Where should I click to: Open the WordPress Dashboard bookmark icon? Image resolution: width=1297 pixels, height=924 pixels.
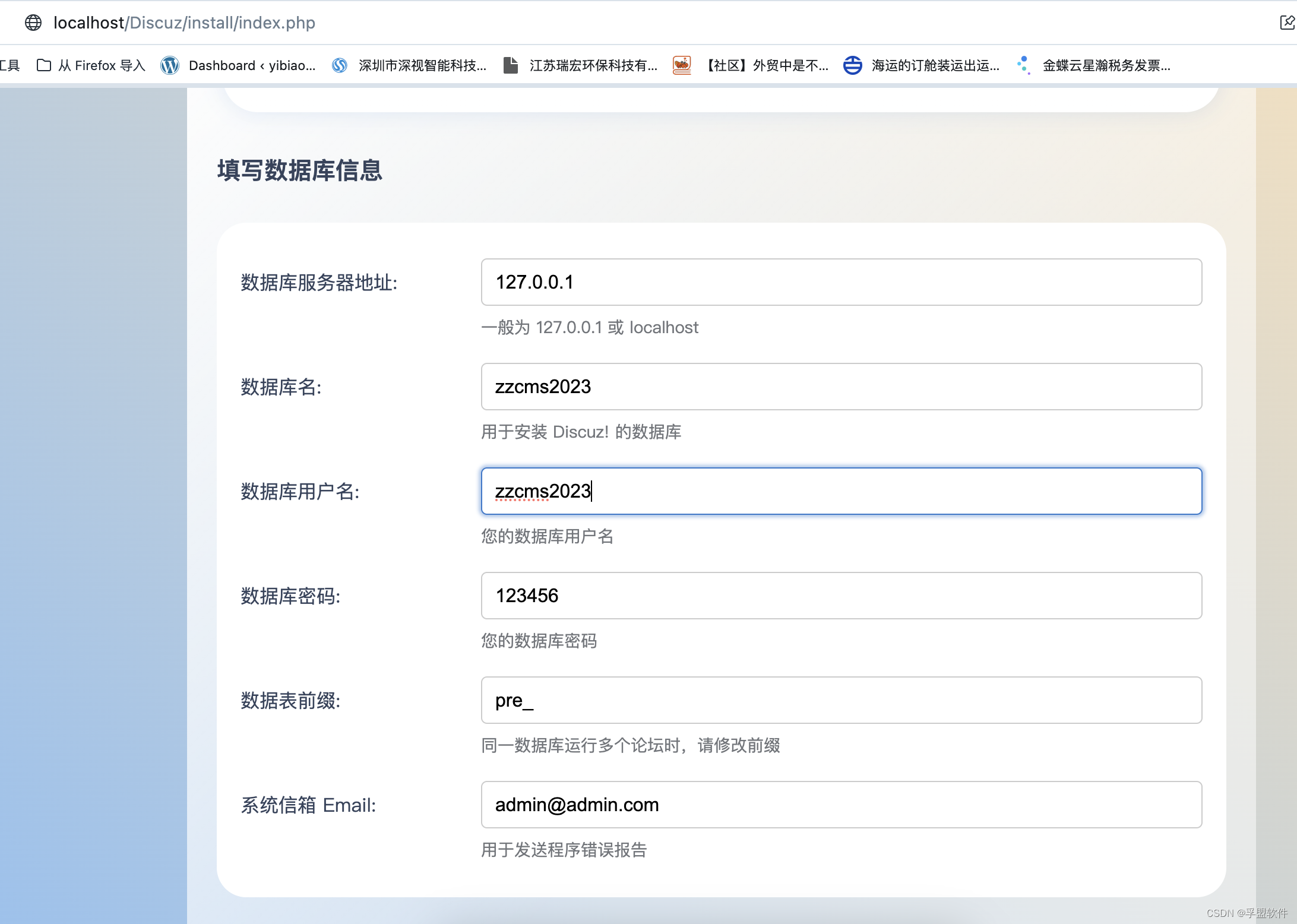click(170, 65)
